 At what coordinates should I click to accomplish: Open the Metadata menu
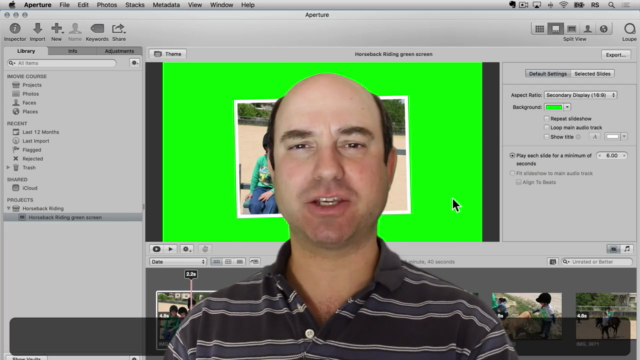[166, 5]
